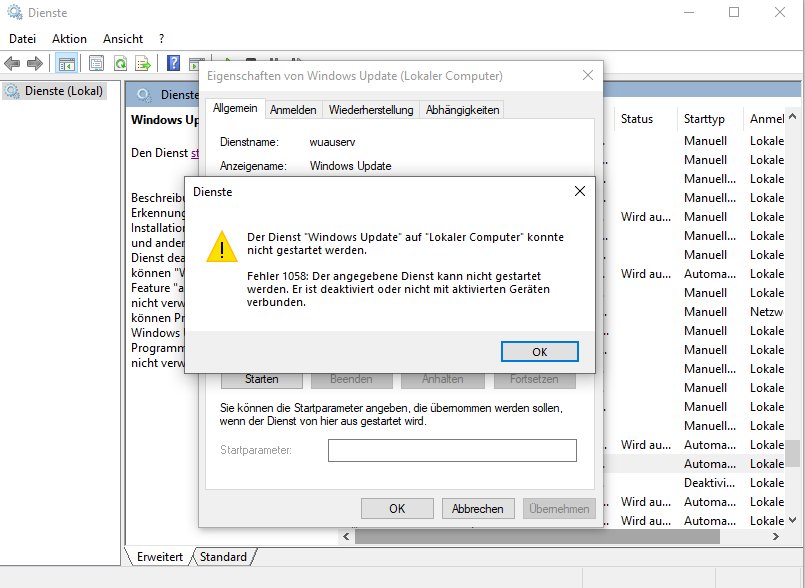Open the ? help menu
The image size is (805, 588).
coord(162,39)
